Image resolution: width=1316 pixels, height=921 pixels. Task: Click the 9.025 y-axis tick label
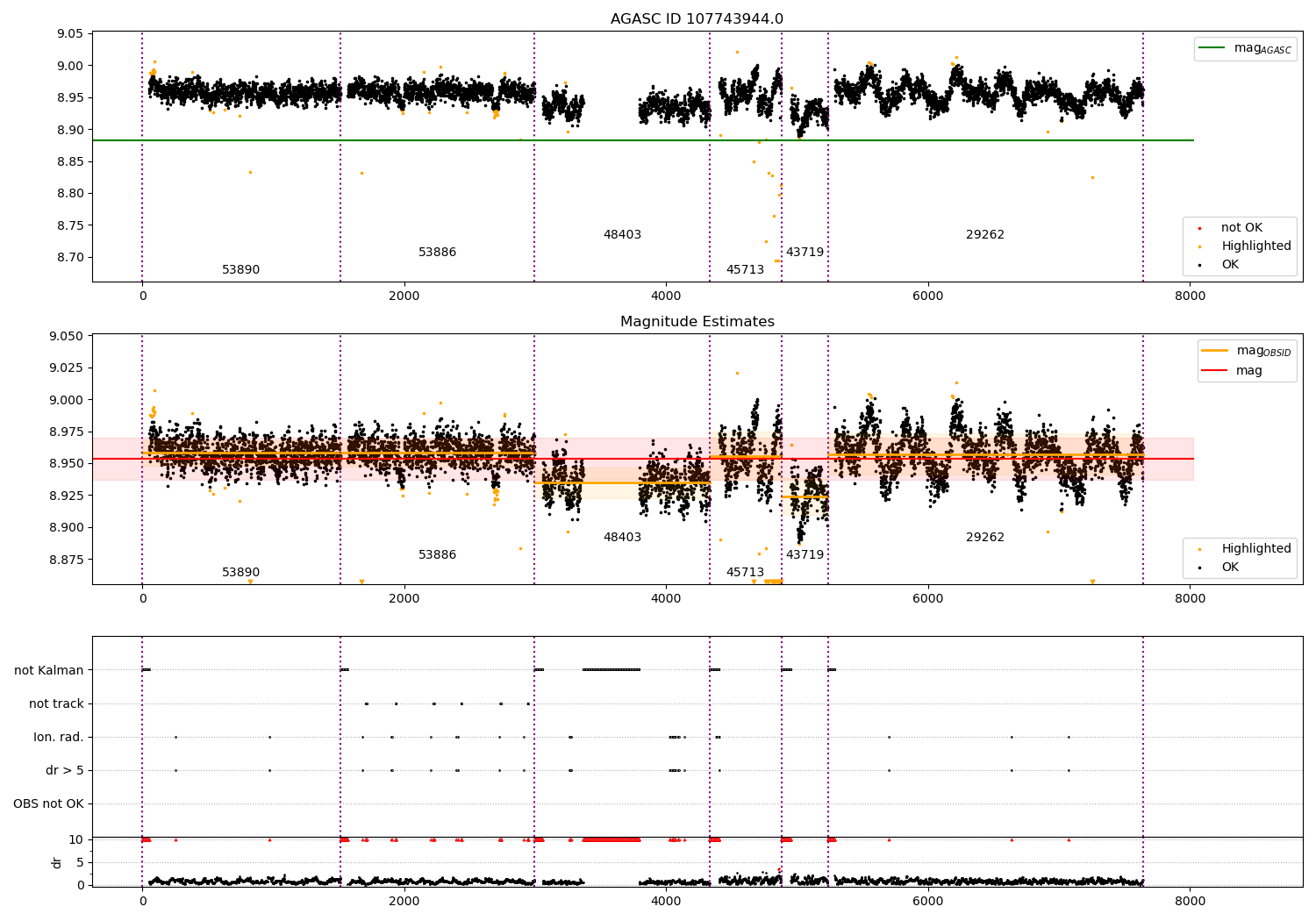(x=66, y=368)
